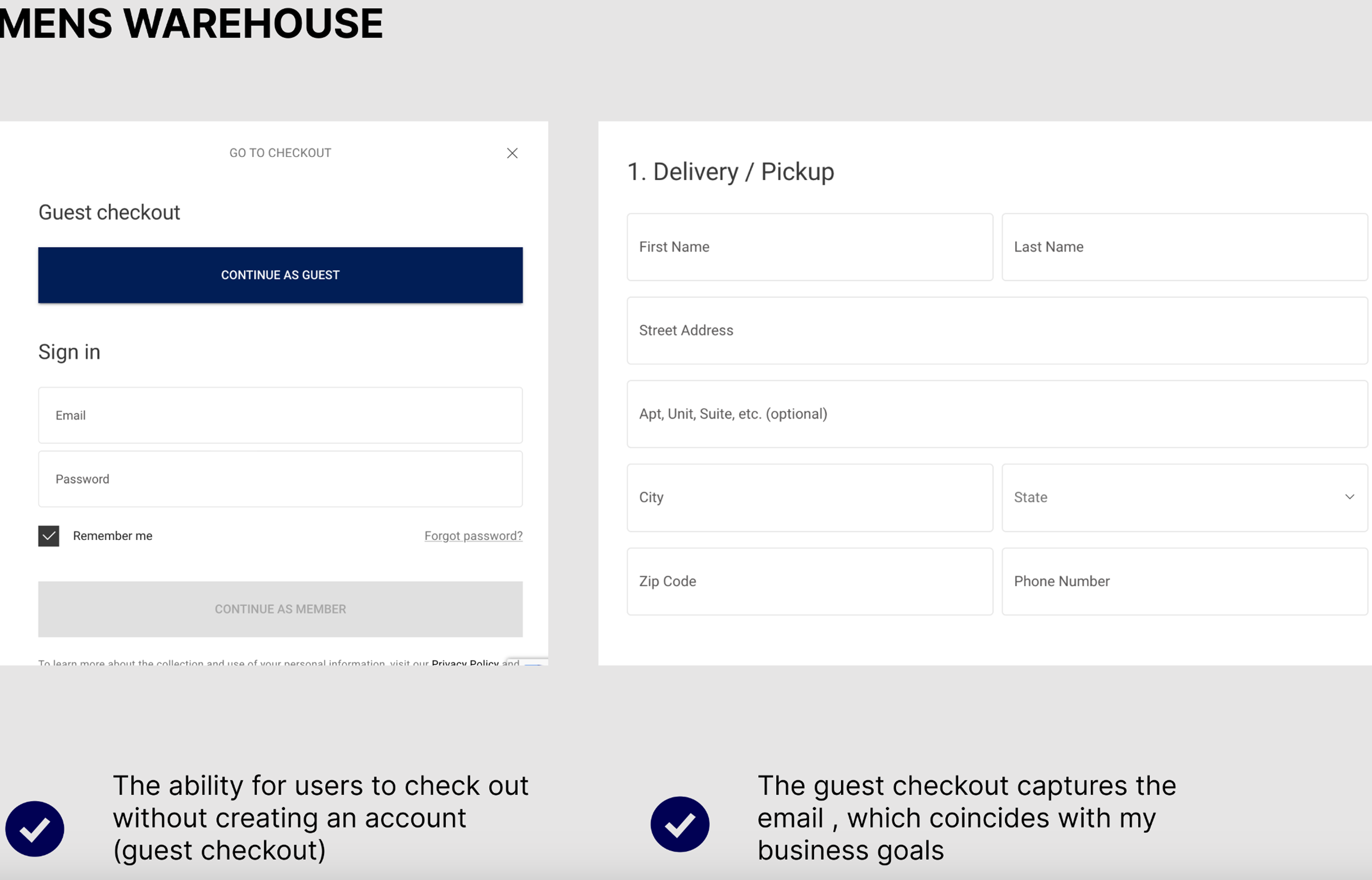Screen dimensions: 1372x880
Task: Click the Go To Checkout header text
Action: click(x=280, y=153)
